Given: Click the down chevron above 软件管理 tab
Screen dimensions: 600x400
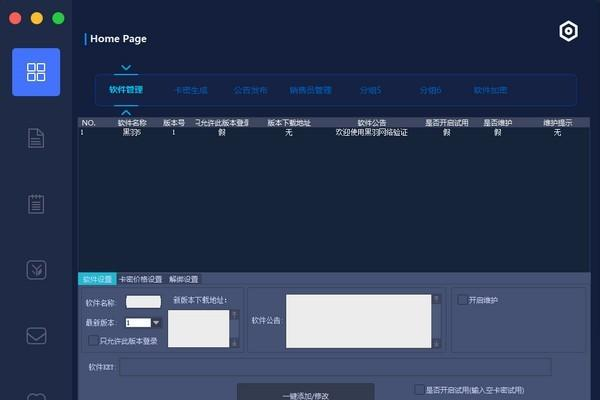Looking at the screenshot, I should point(126,68).
